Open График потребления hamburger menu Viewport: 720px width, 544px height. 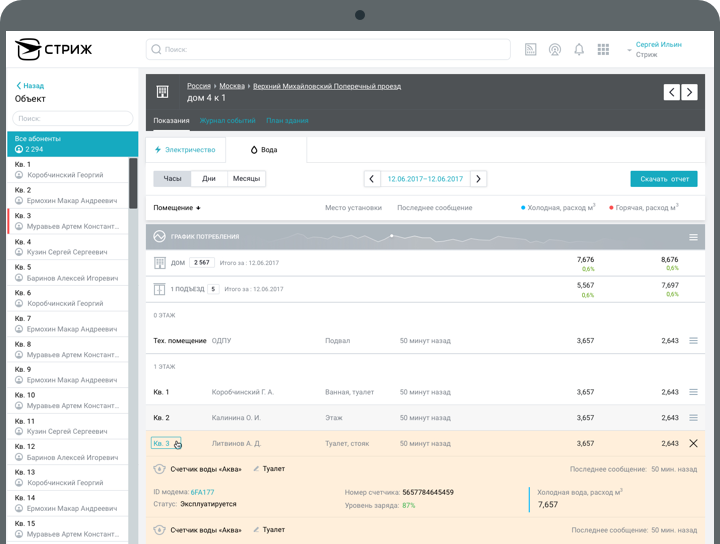coord(693,237)
